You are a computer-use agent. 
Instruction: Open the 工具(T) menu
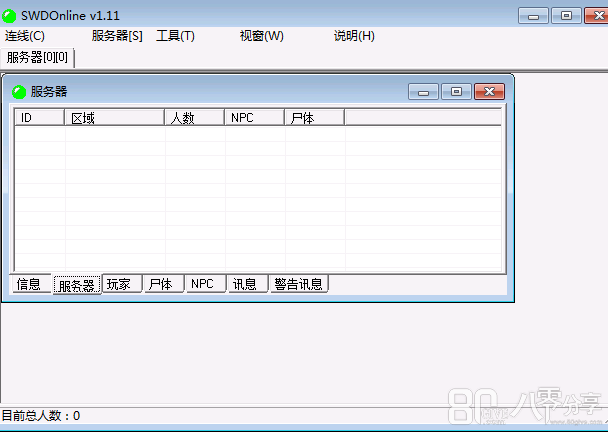point(175,36)
